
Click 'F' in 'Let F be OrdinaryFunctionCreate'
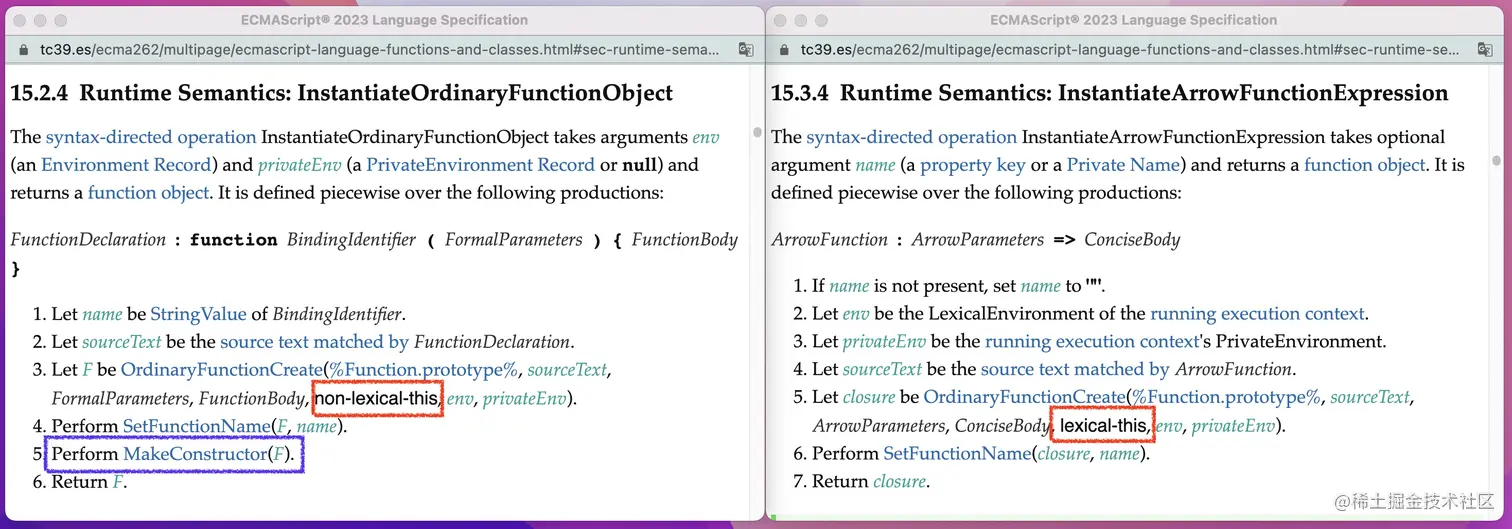point(87,370)
